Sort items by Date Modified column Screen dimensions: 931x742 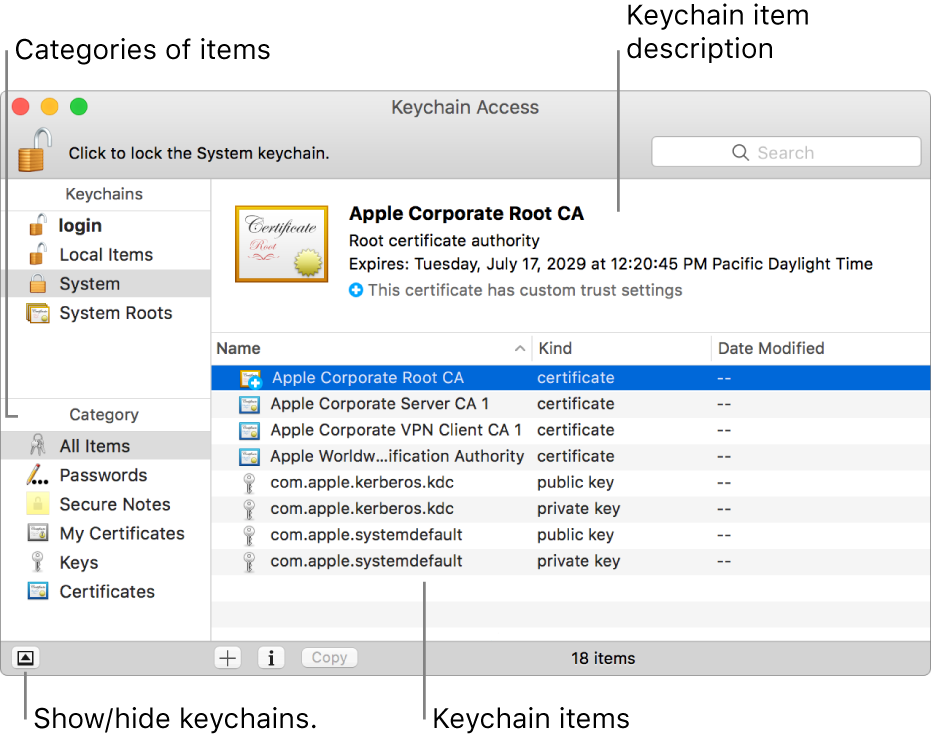click(821, 348)
